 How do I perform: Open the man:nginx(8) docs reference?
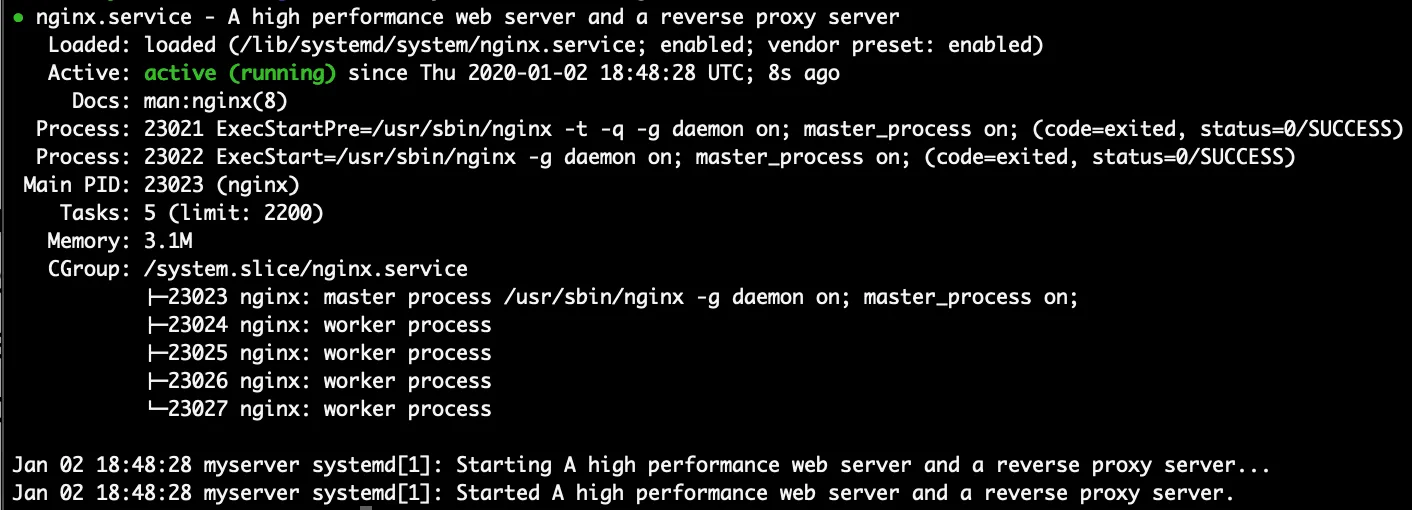click(x=215, y=101)
